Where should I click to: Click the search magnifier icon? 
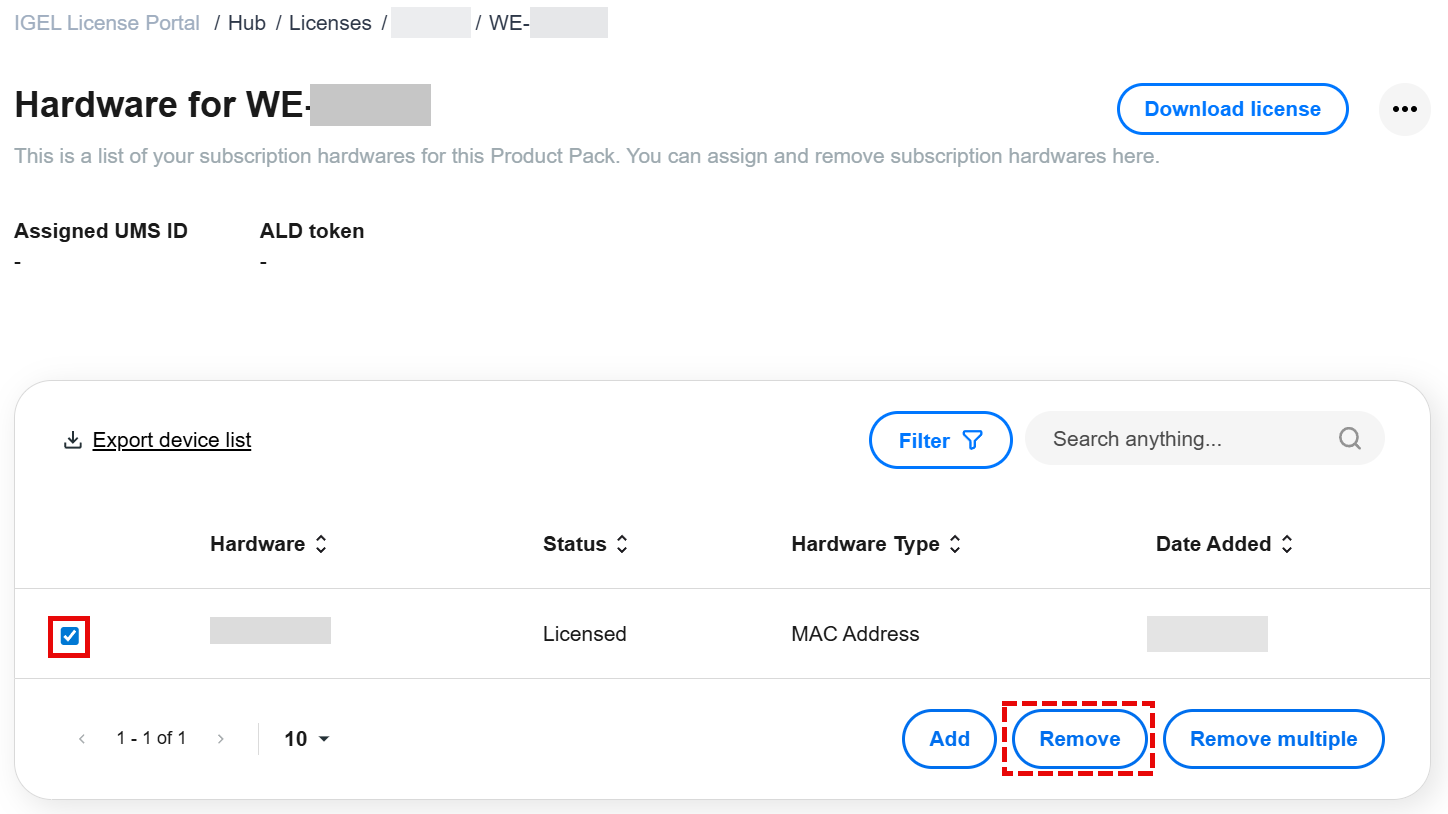coord(1350,439)
